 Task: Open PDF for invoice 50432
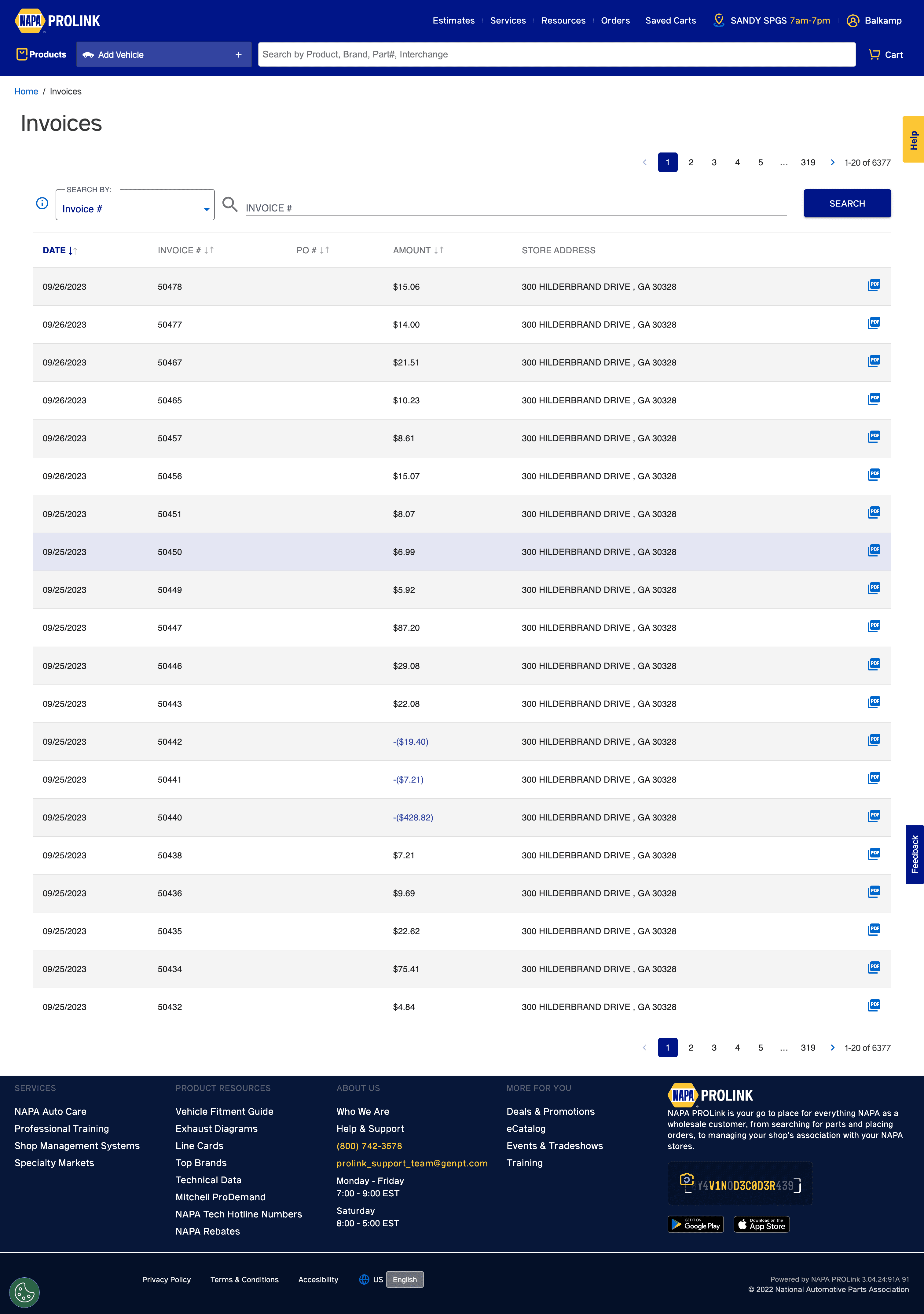pyautogui.click(x=874, y=1005)
